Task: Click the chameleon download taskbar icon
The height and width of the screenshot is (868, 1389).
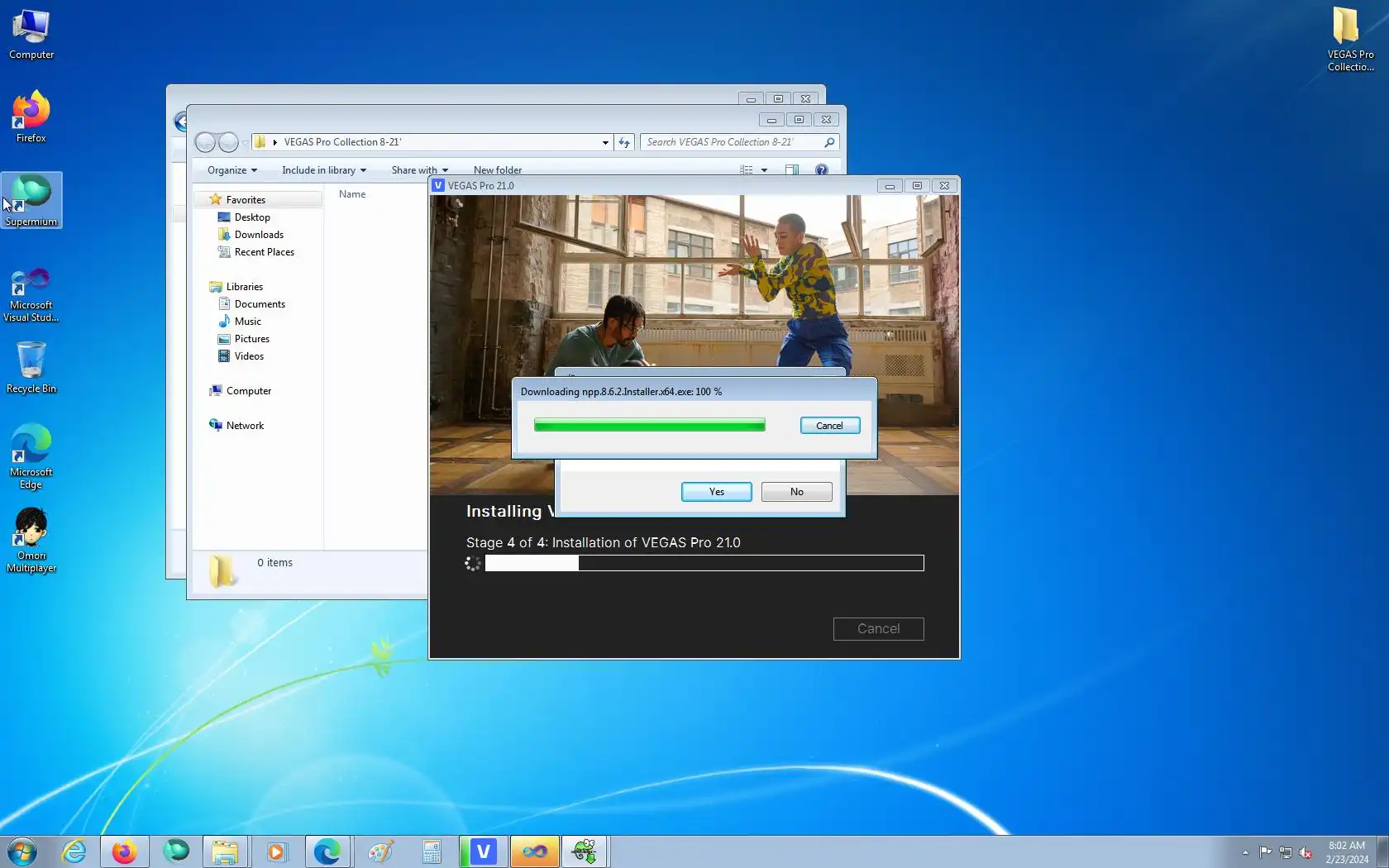Action: (x=585, y=851)
